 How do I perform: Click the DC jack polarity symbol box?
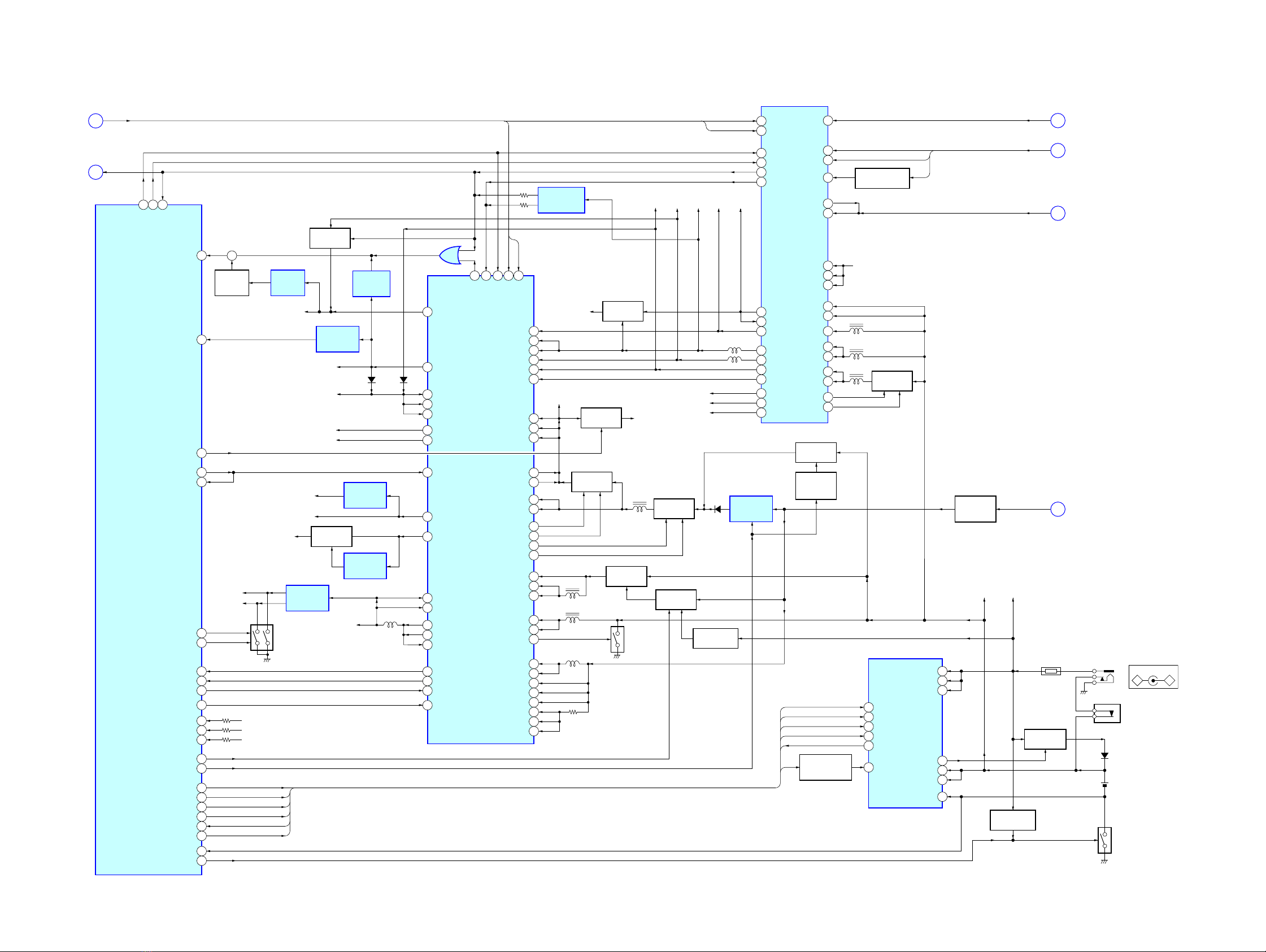pos(1153,677)
